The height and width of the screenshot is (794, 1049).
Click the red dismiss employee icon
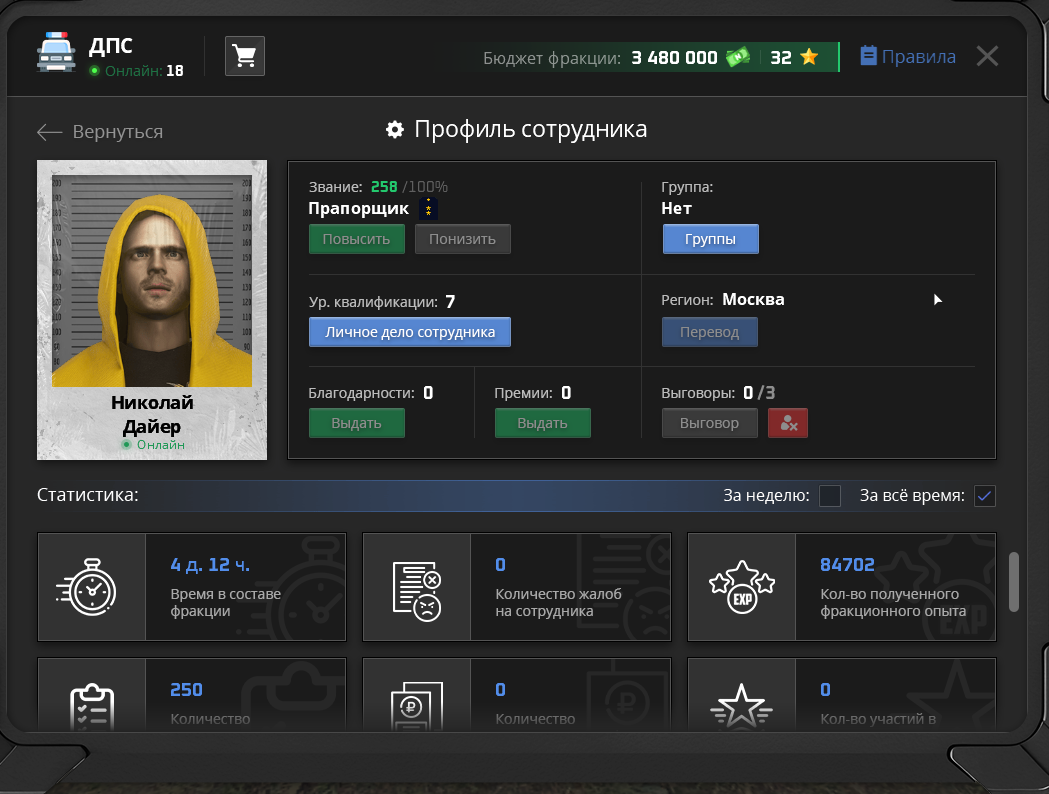point(787,423)
